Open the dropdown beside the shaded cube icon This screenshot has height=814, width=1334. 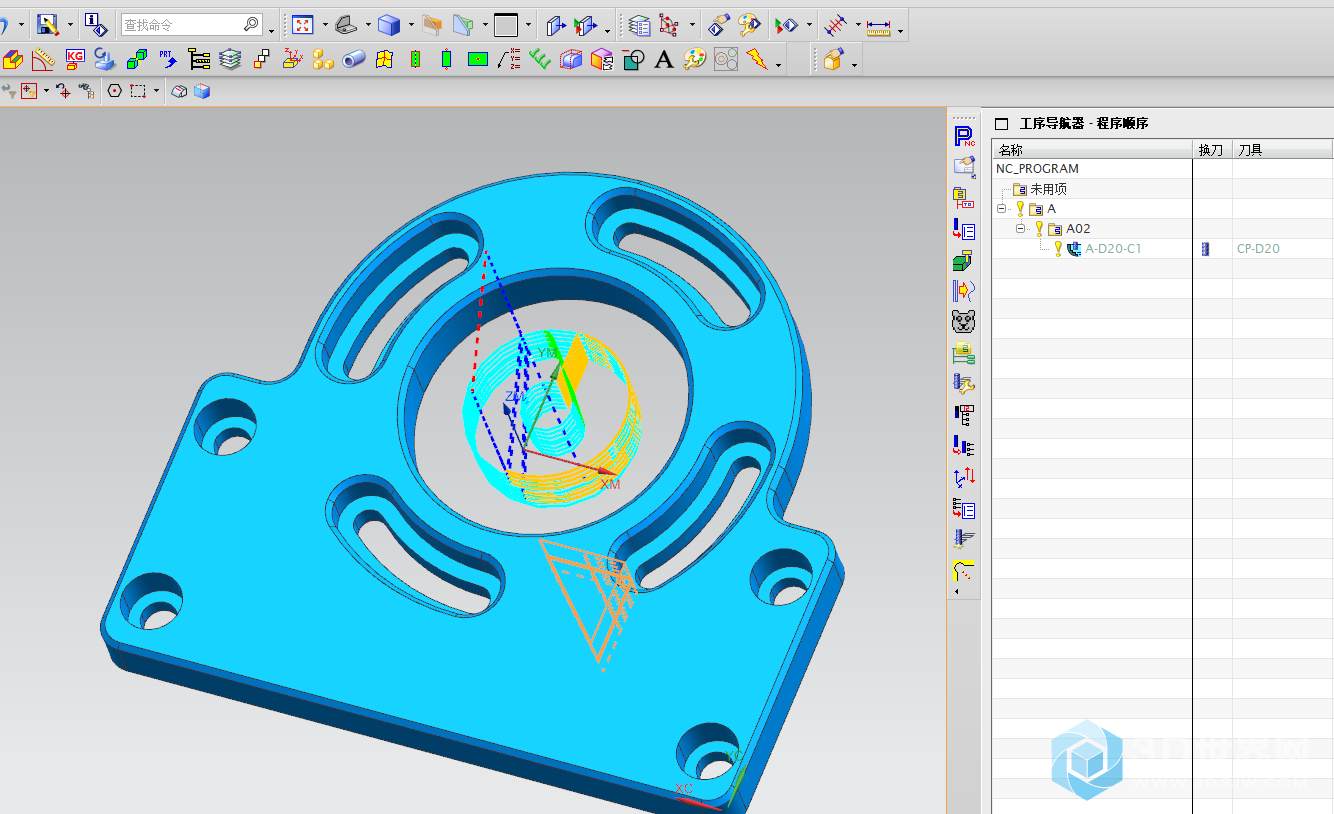tap(410, 26)
